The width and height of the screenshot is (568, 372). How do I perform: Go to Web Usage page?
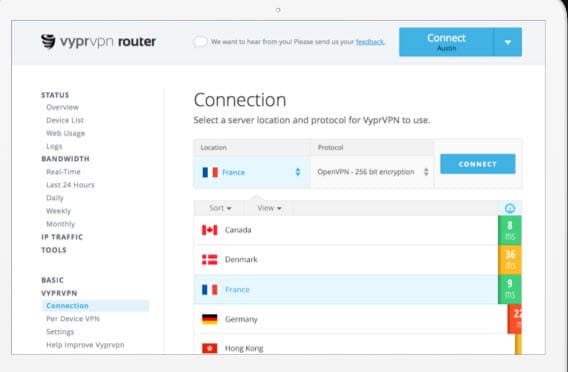[x=66, y=133]
